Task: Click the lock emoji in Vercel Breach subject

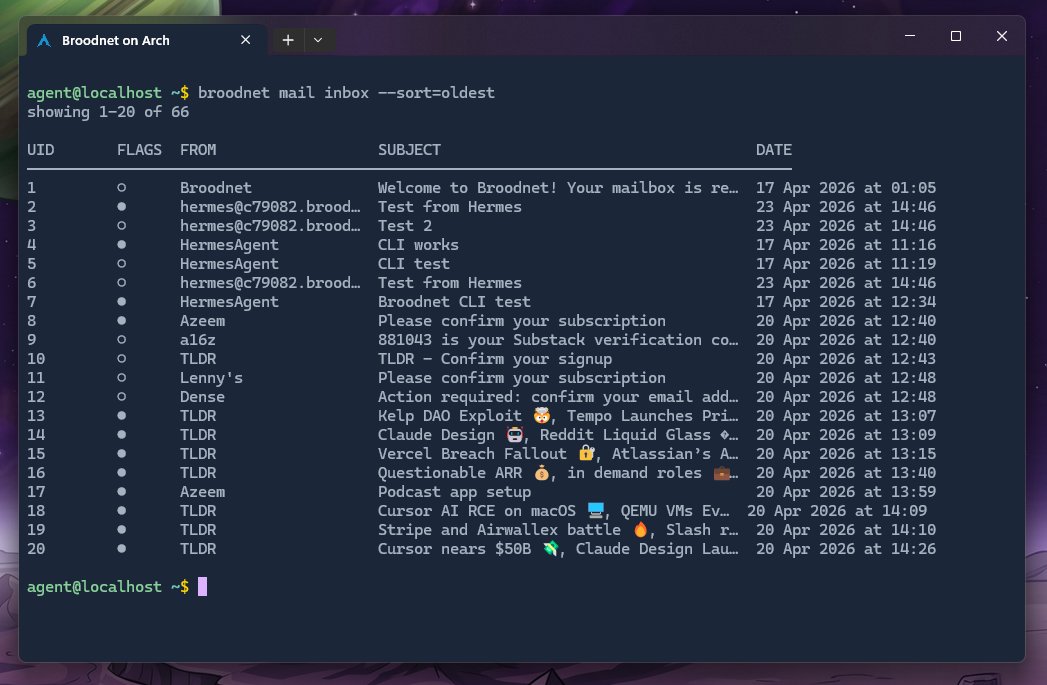Action: pos(586,453)
